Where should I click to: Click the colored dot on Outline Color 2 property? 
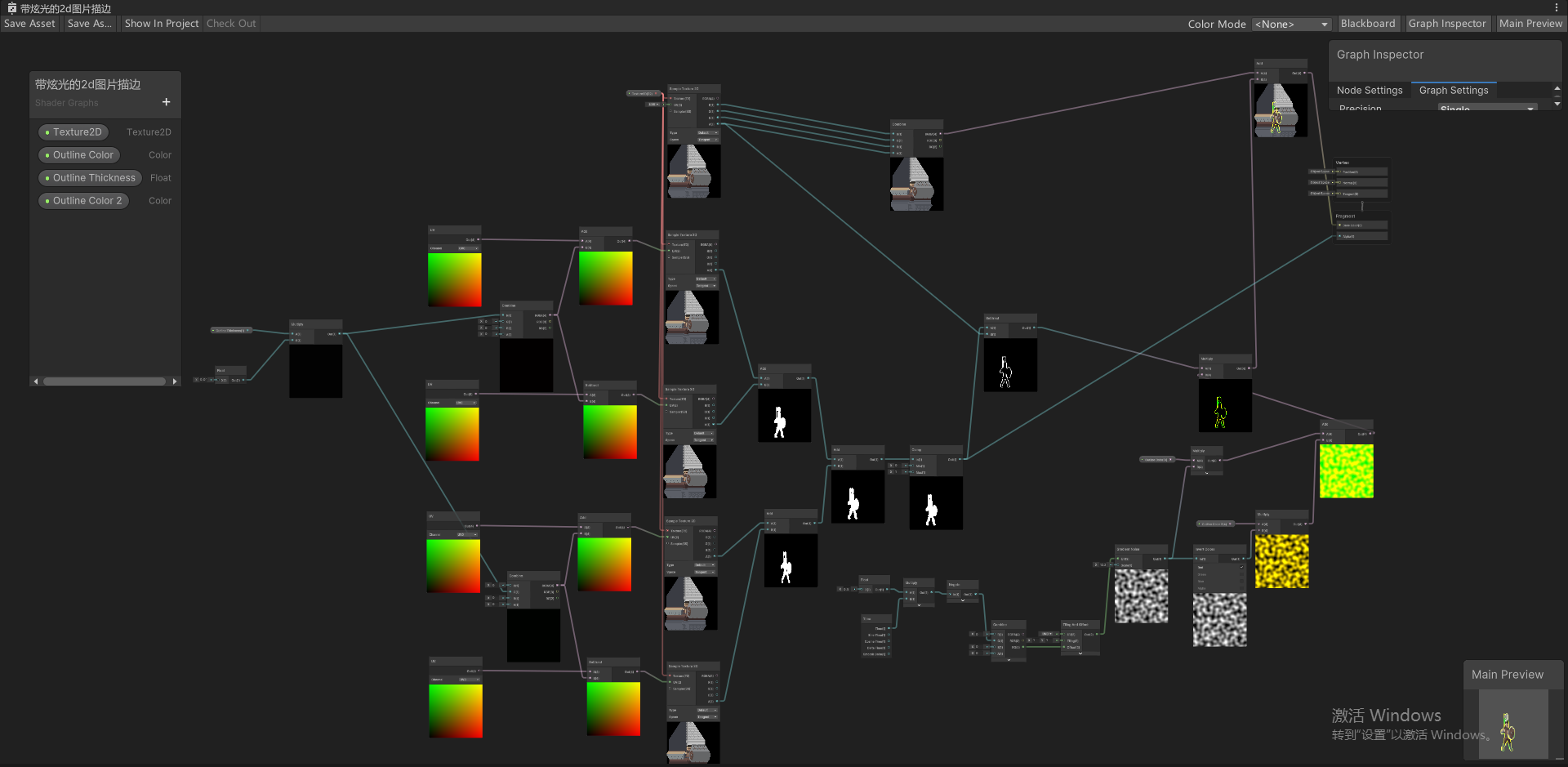pyautogui.click(x=47, y=200)
